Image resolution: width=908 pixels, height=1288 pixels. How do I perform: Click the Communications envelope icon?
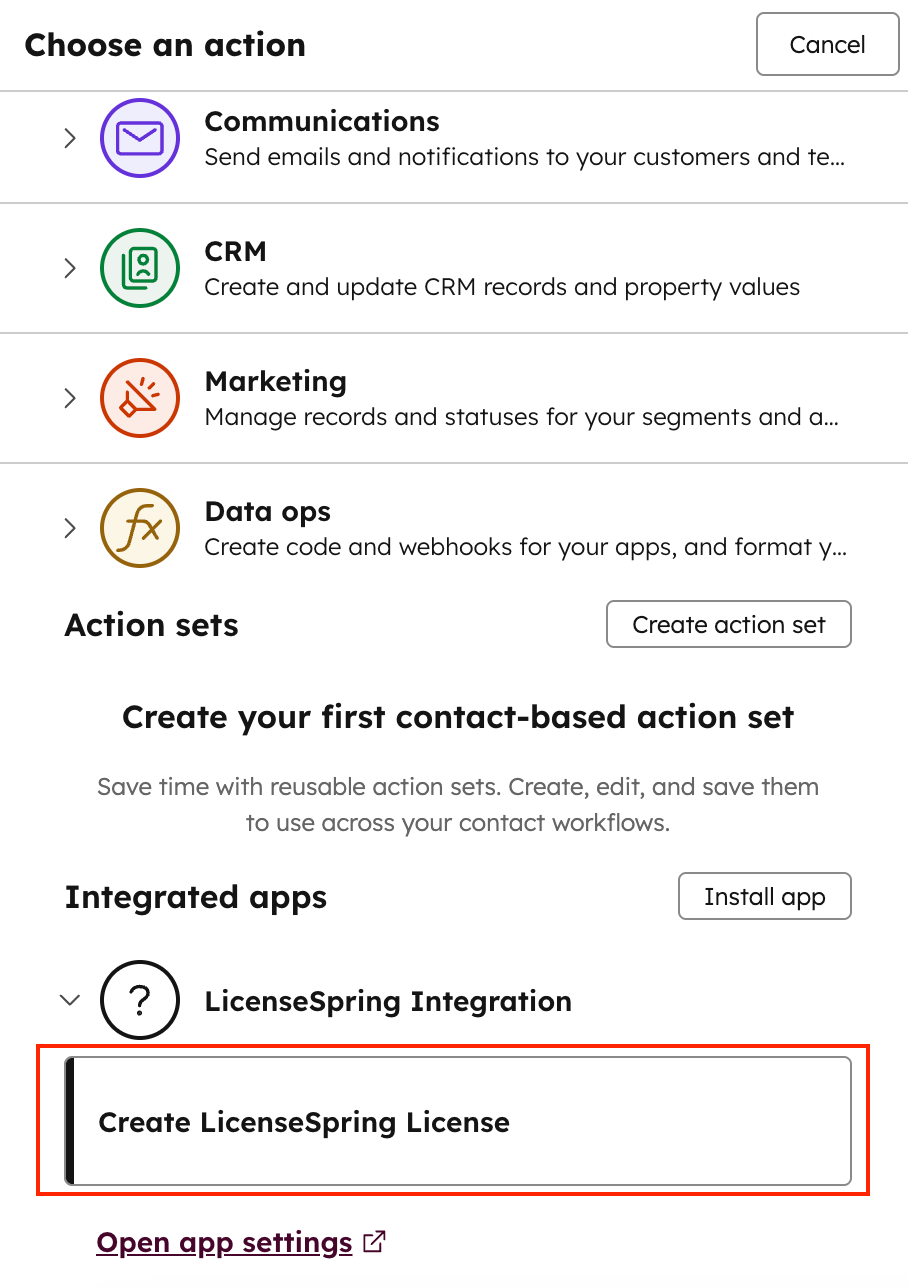[x=140, y=138]
